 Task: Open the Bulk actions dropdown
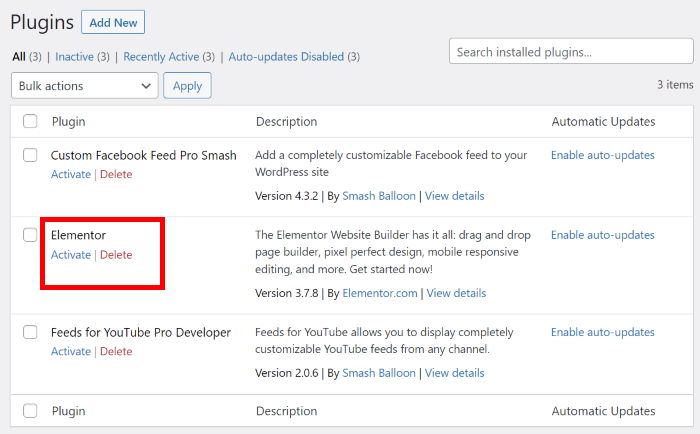point(84,86)
